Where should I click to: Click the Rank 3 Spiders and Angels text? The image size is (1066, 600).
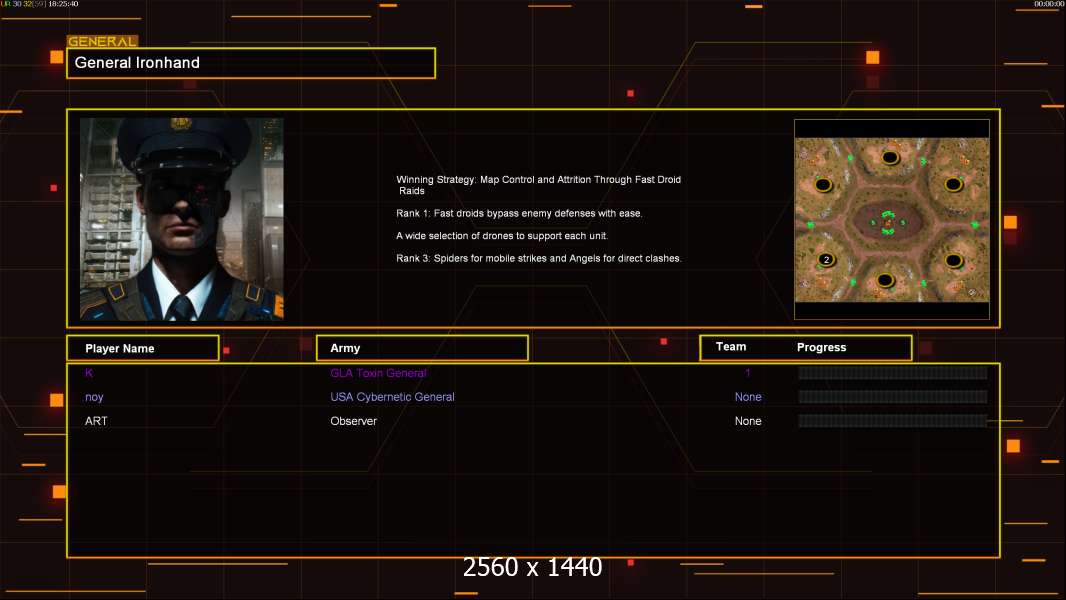538,258
